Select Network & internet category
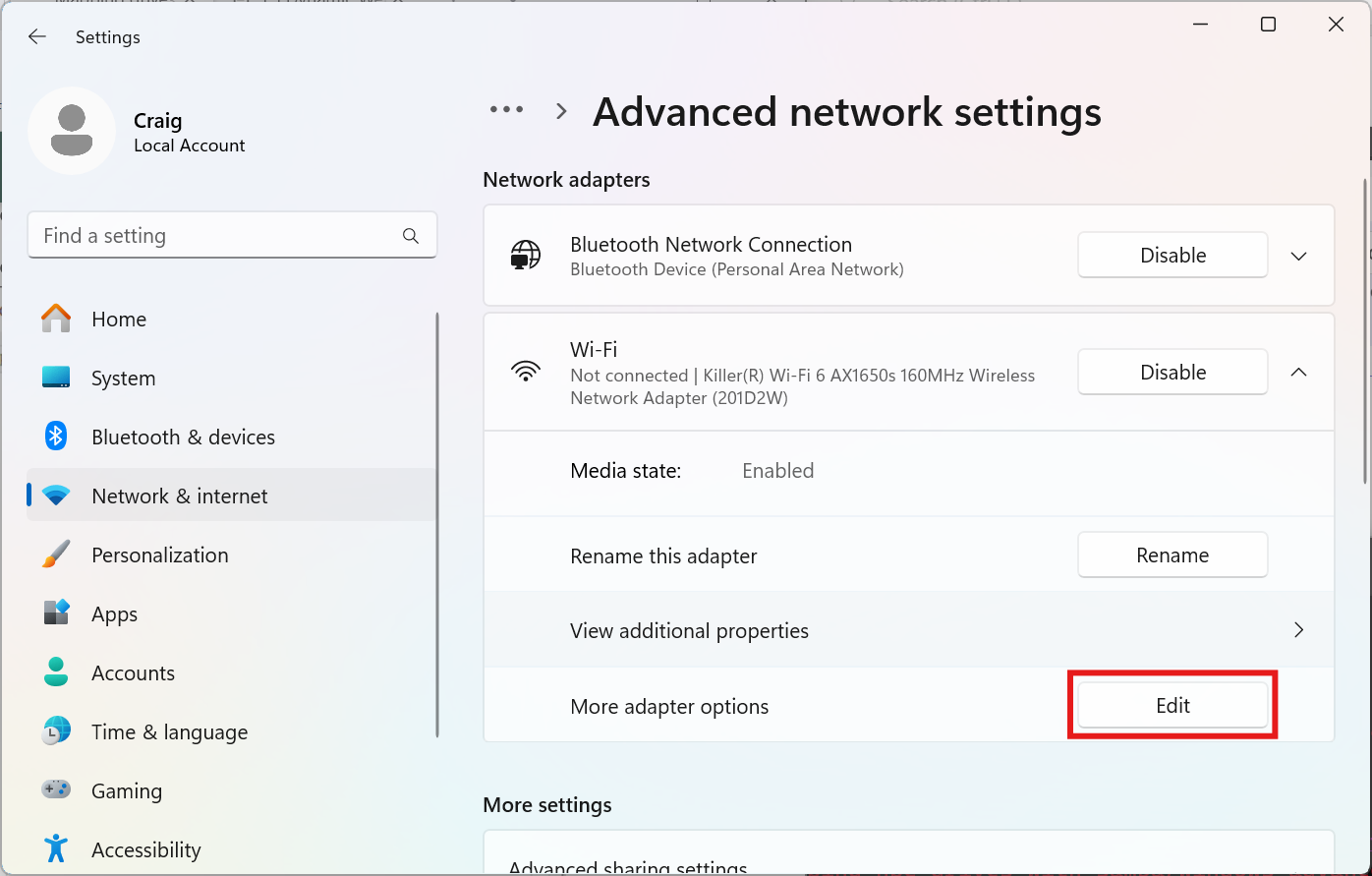This screenshot has height=876, width=1372. pyautogui.click(x=233, y=496)
